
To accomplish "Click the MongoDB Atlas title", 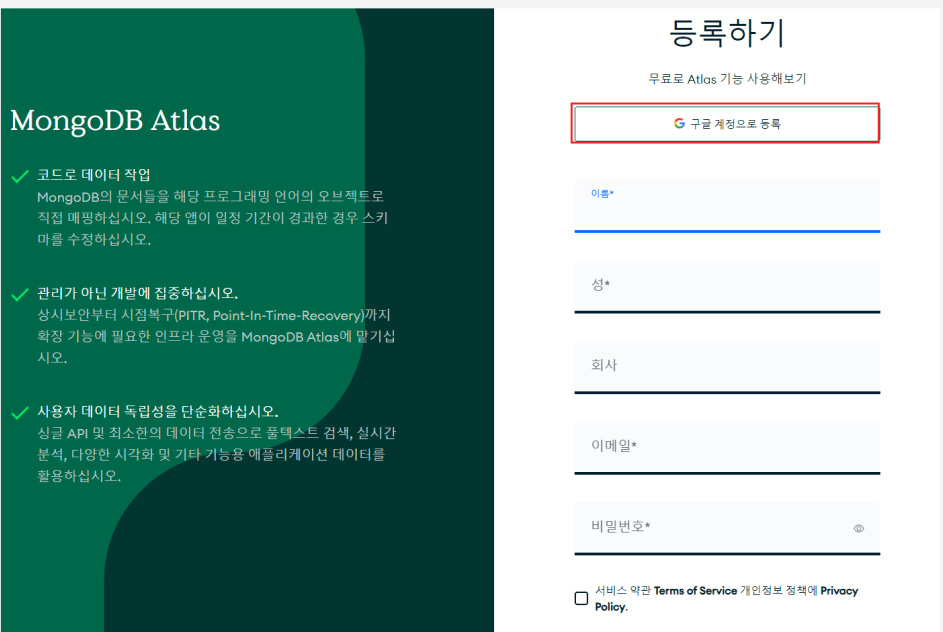I will click(x=115, y=120).
